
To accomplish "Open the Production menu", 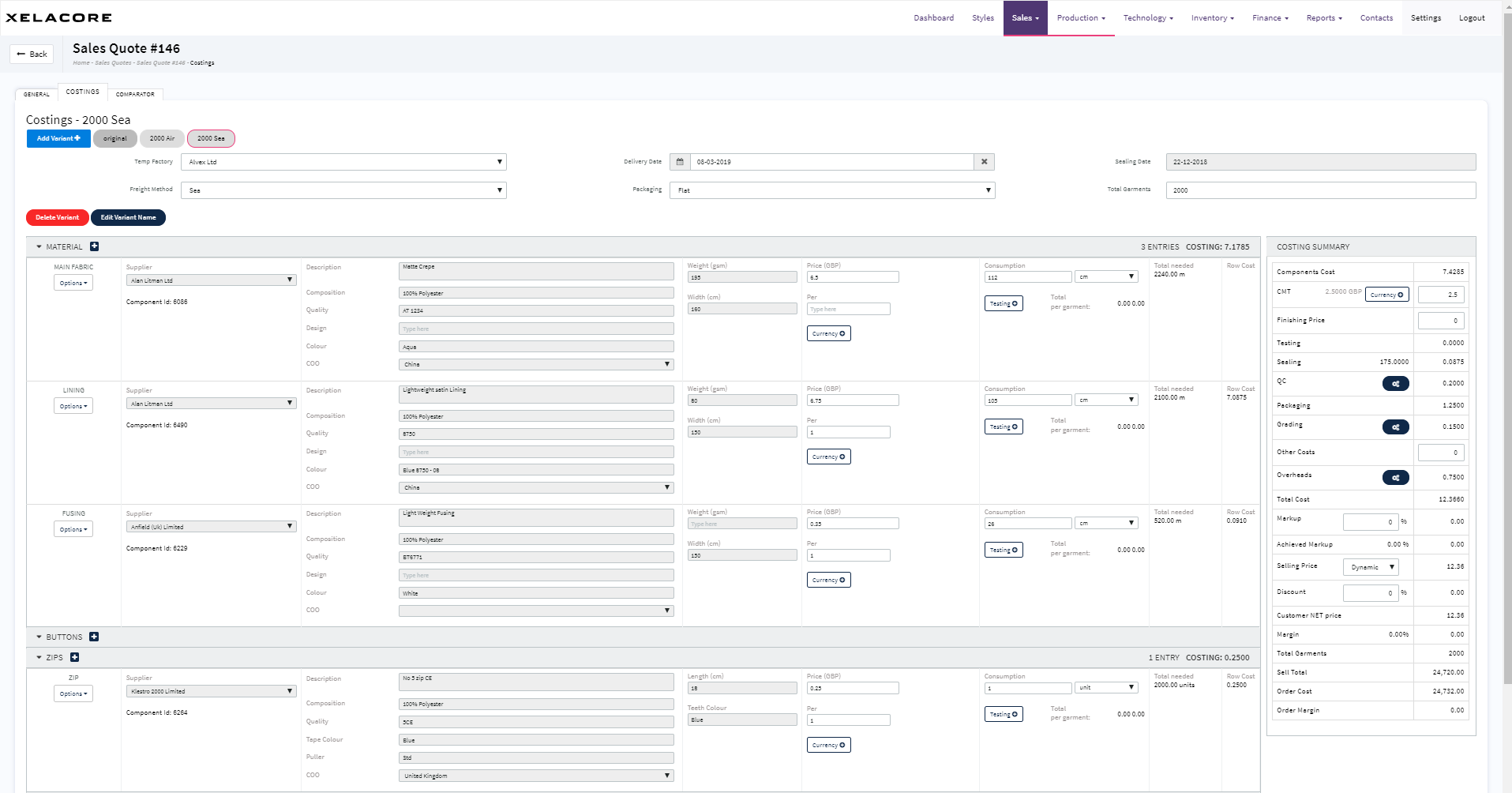I will pos(1080,18).
